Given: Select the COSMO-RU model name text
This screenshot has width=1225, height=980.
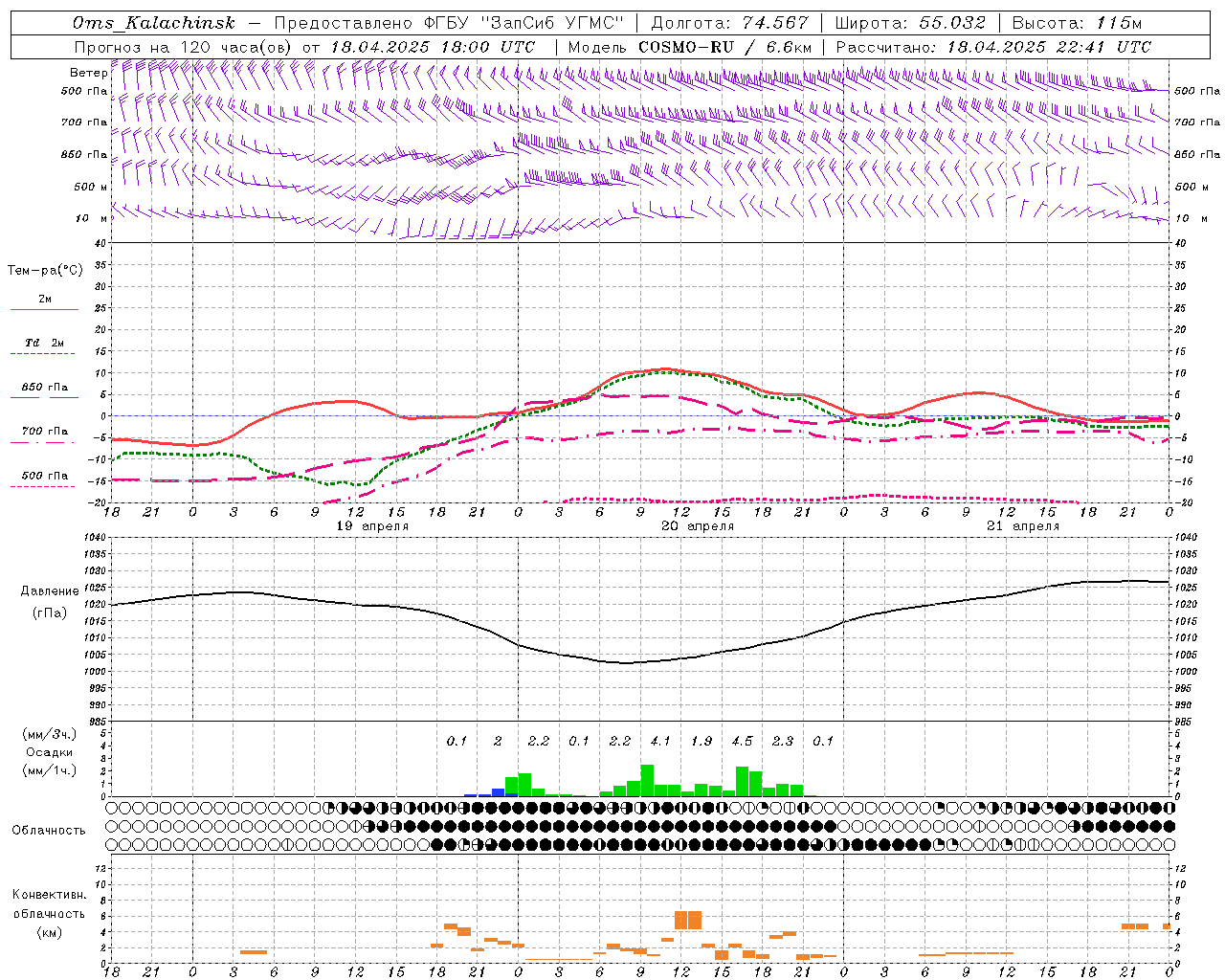Looking at the screenshot, I should pos(685,47).
